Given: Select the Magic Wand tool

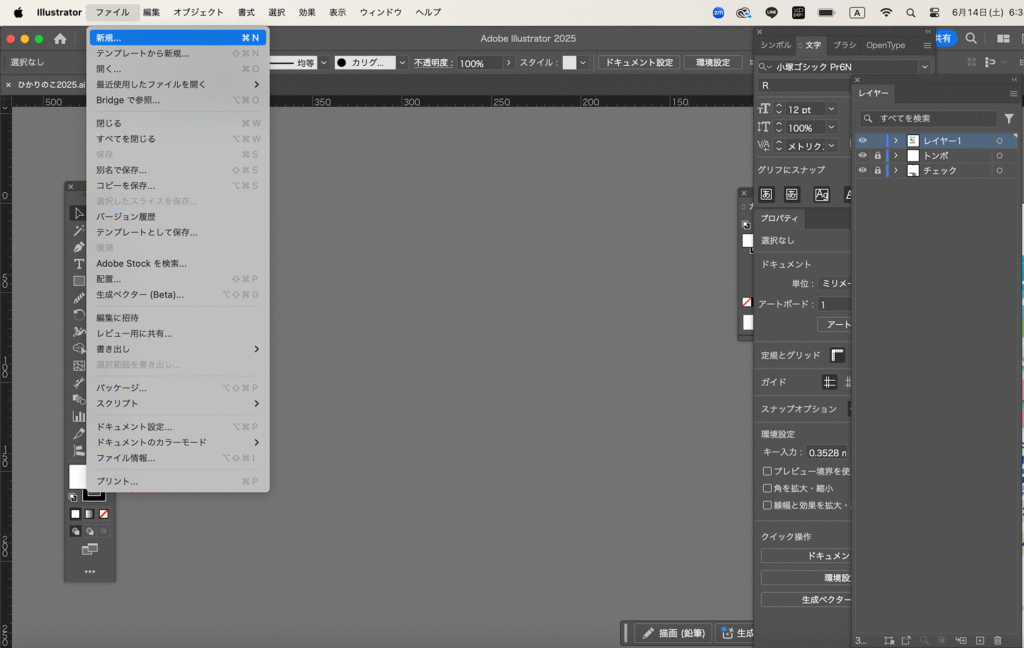Looking at the screenshot, I should tap(79, 231).
